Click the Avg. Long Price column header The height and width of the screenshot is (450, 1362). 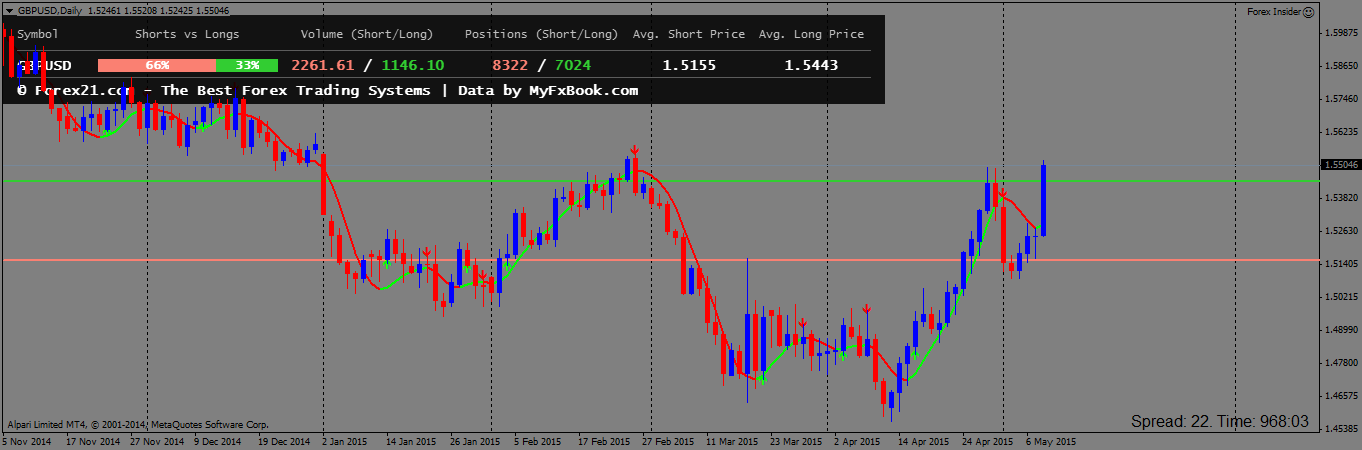[x=811, y=34]
